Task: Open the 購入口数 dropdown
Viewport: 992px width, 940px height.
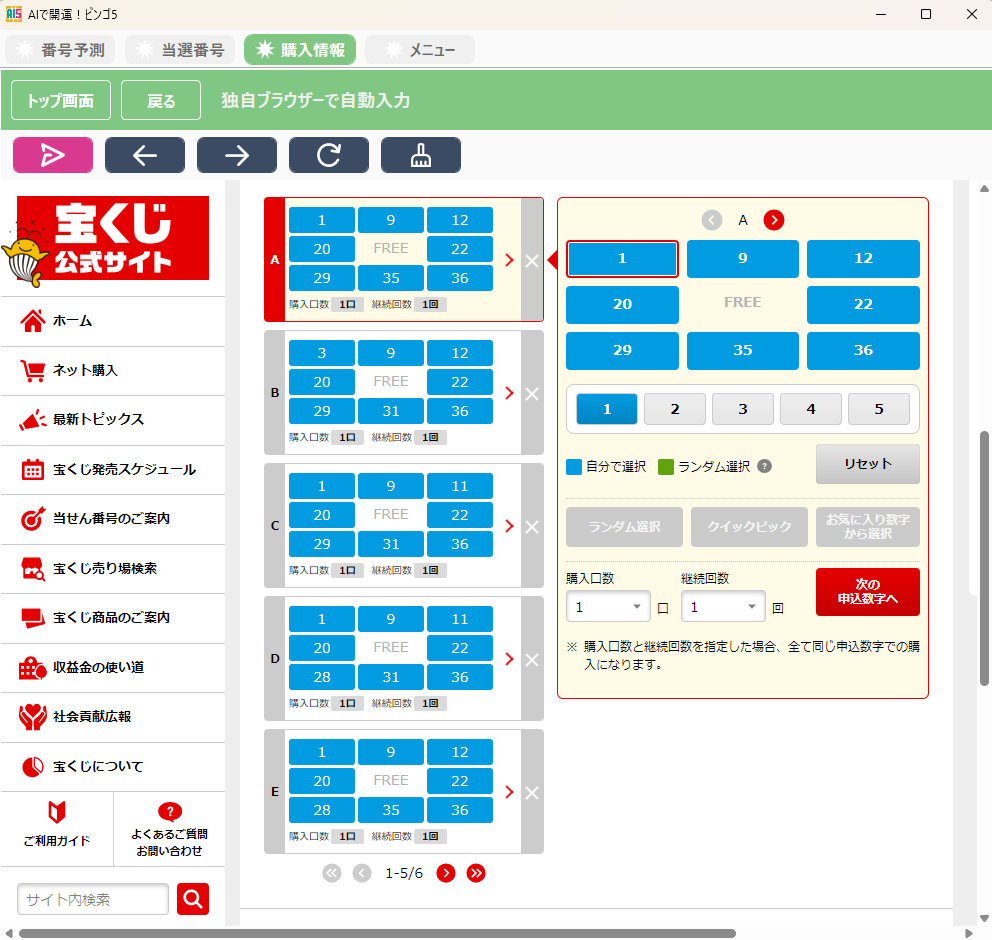Action: click(x=608, y=607)
